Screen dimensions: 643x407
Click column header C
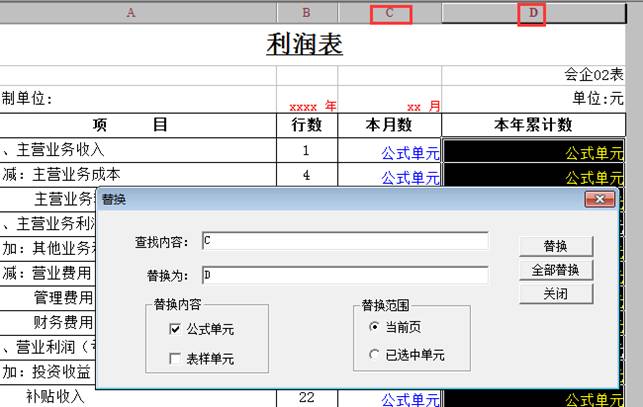(390, 13)
